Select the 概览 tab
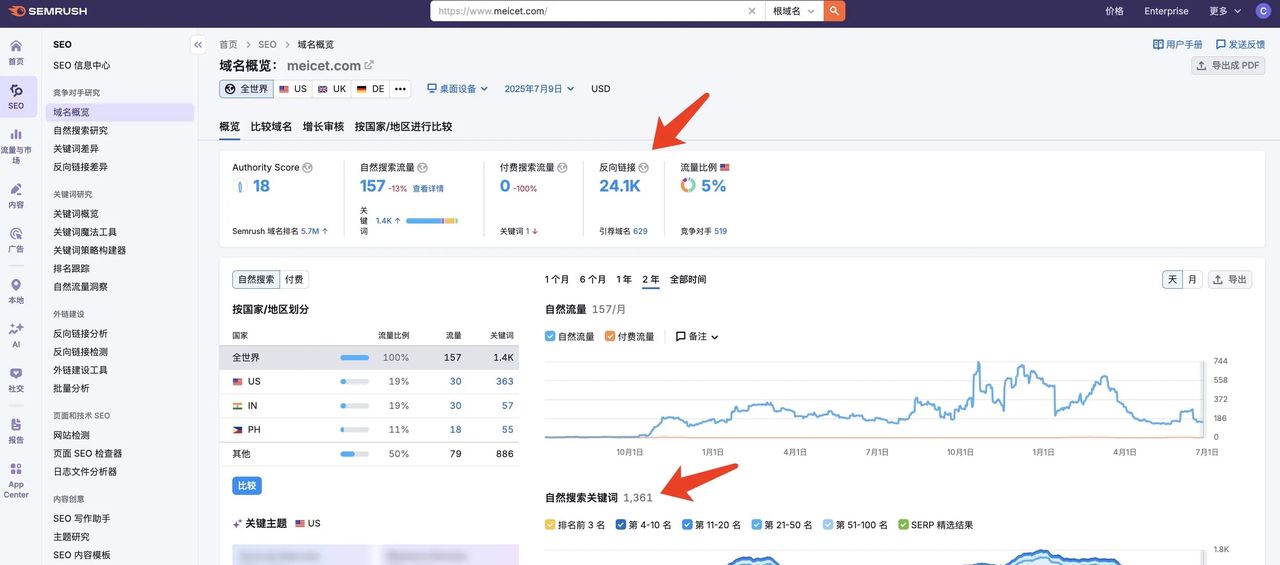The height and width of the screenshot is (565, 1280). pyautogui.click(x=229, y=127)
